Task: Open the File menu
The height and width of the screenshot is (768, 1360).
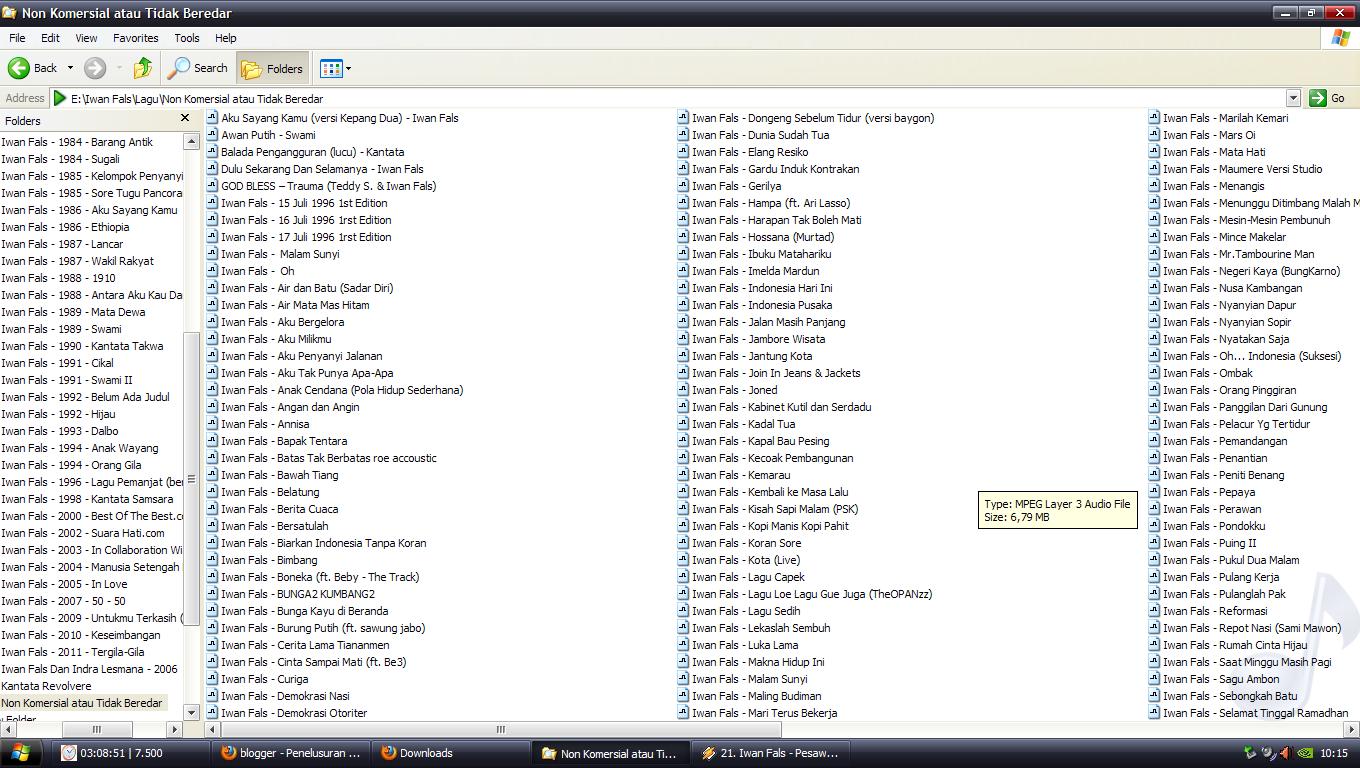Action: (17, 38)
